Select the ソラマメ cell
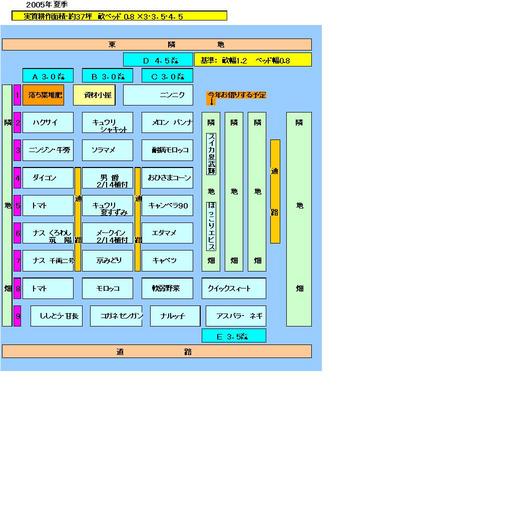 coord(107,150)
